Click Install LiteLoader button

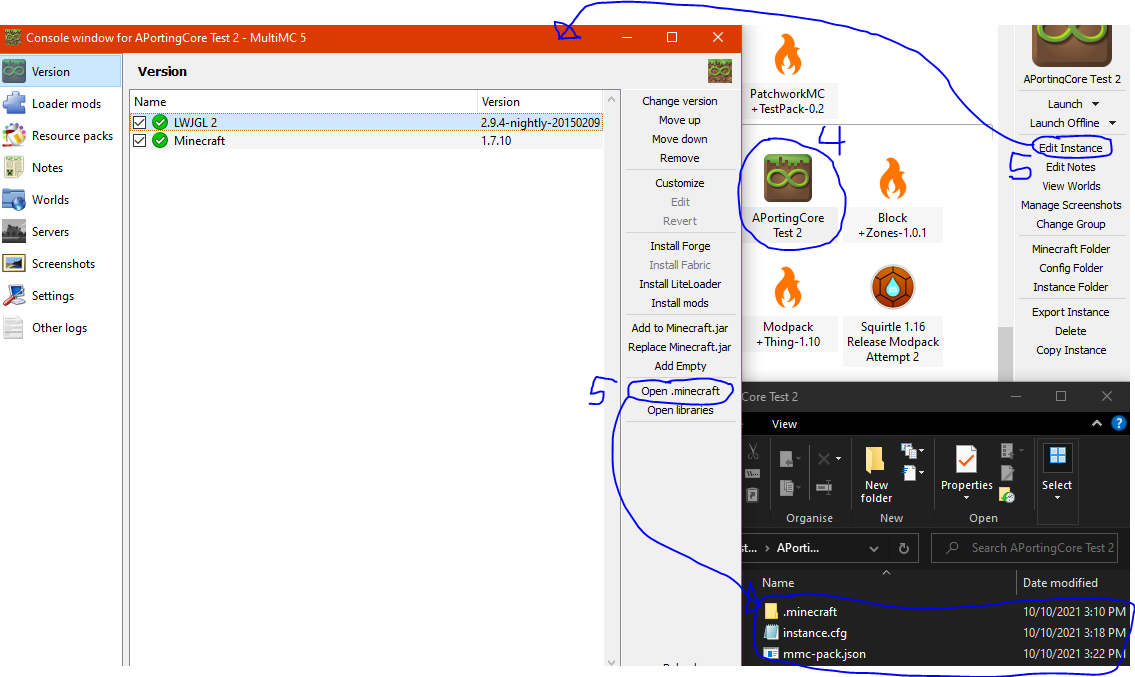point(680,284)
